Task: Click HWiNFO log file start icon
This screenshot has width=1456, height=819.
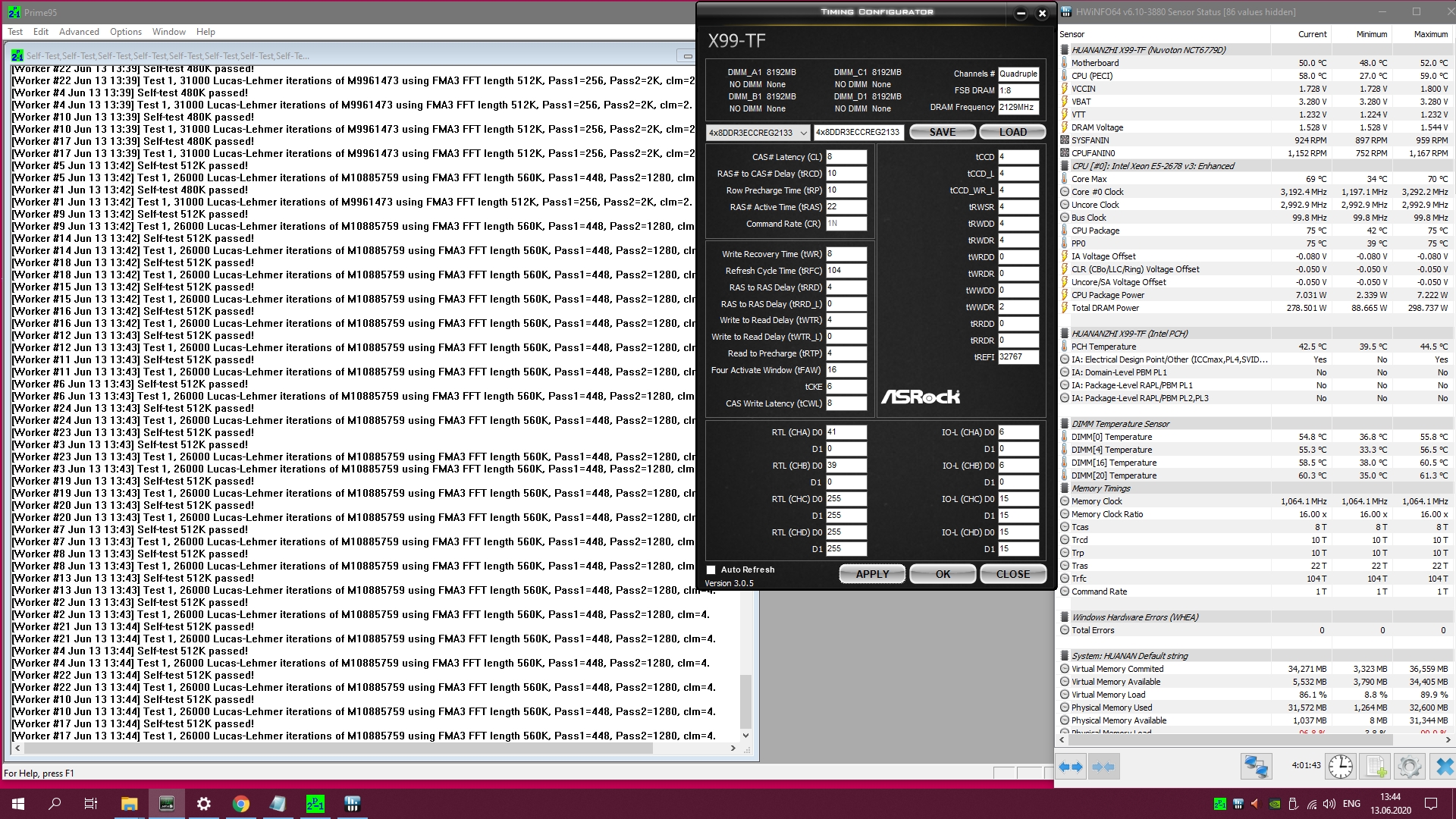Action: (1376, 767)
